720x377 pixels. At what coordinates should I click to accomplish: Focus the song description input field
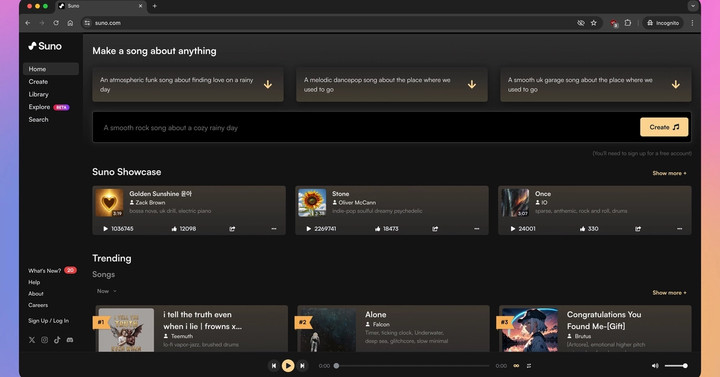[x=366, y=128]
